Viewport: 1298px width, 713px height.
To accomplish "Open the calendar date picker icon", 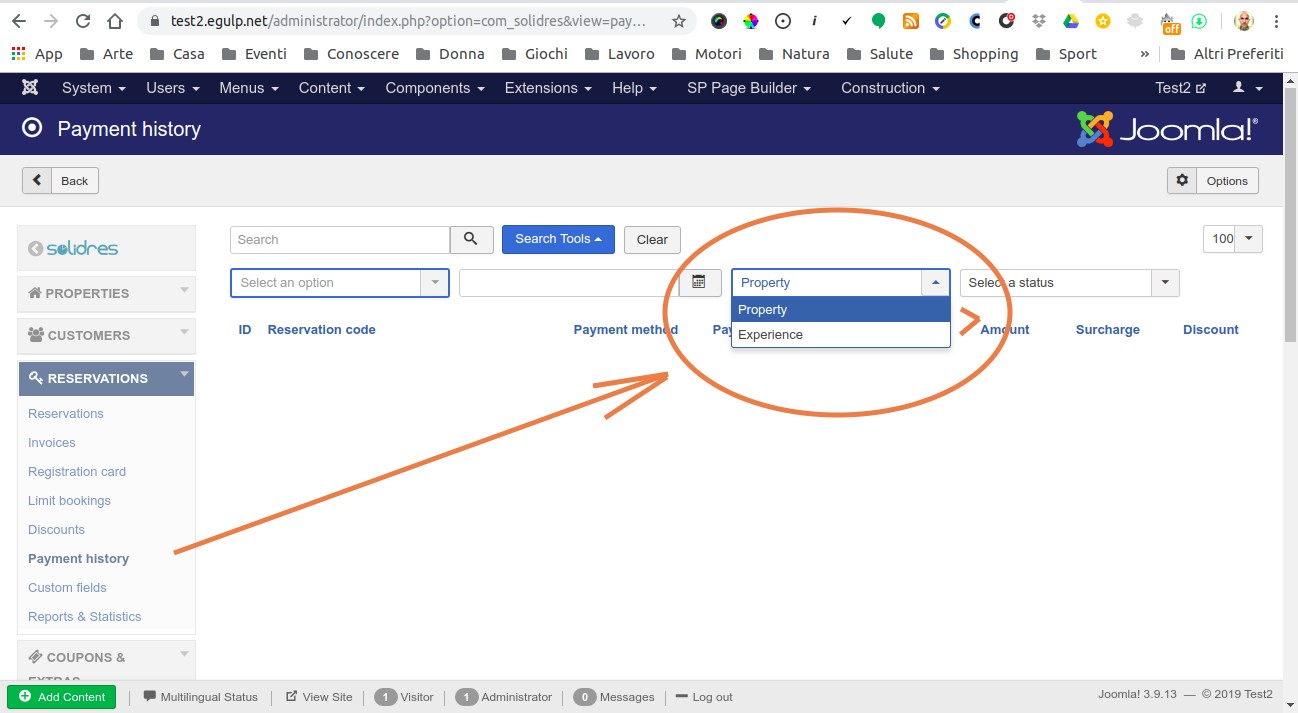I will [700, 283].
